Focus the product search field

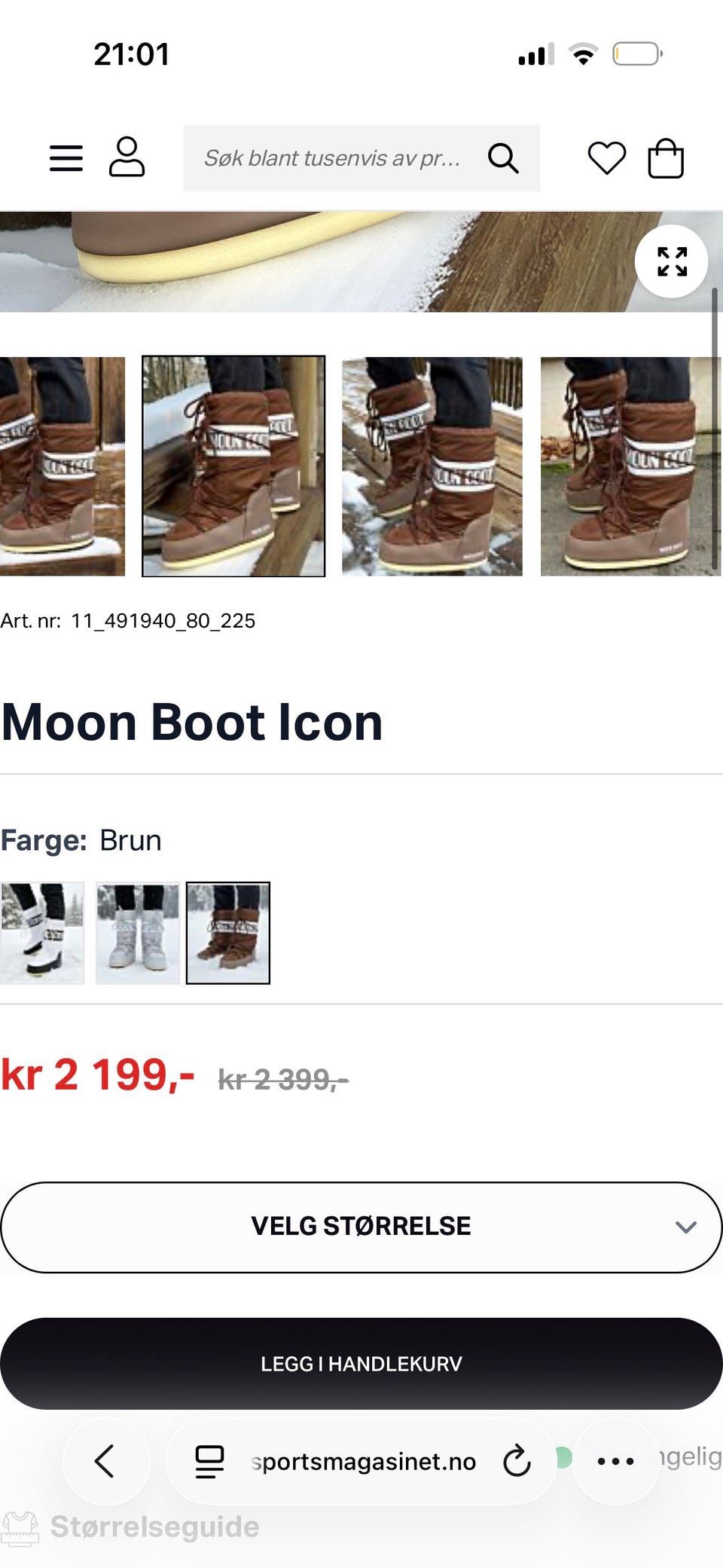coord(332,158)
